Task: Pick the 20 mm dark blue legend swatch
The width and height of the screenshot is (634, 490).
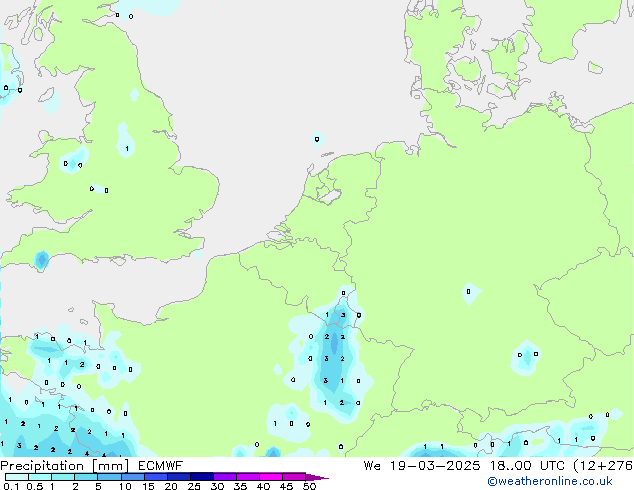Action: coord(181,477)
